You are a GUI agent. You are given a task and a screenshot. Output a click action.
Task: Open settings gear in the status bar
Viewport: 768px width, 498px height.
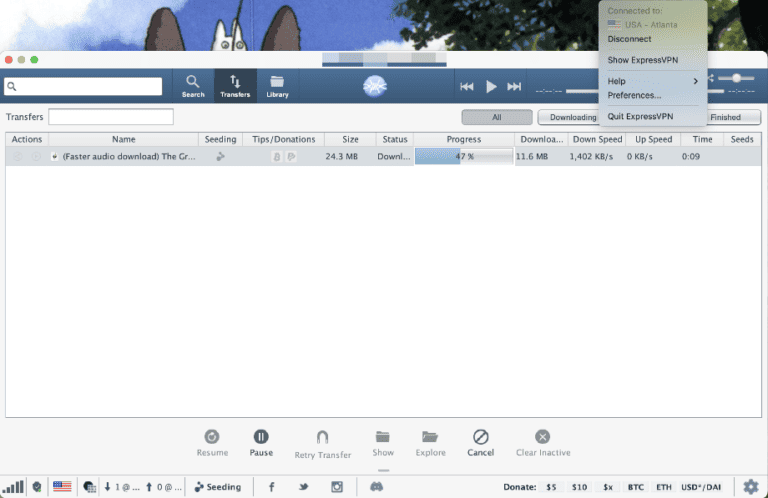coord(750,486)
